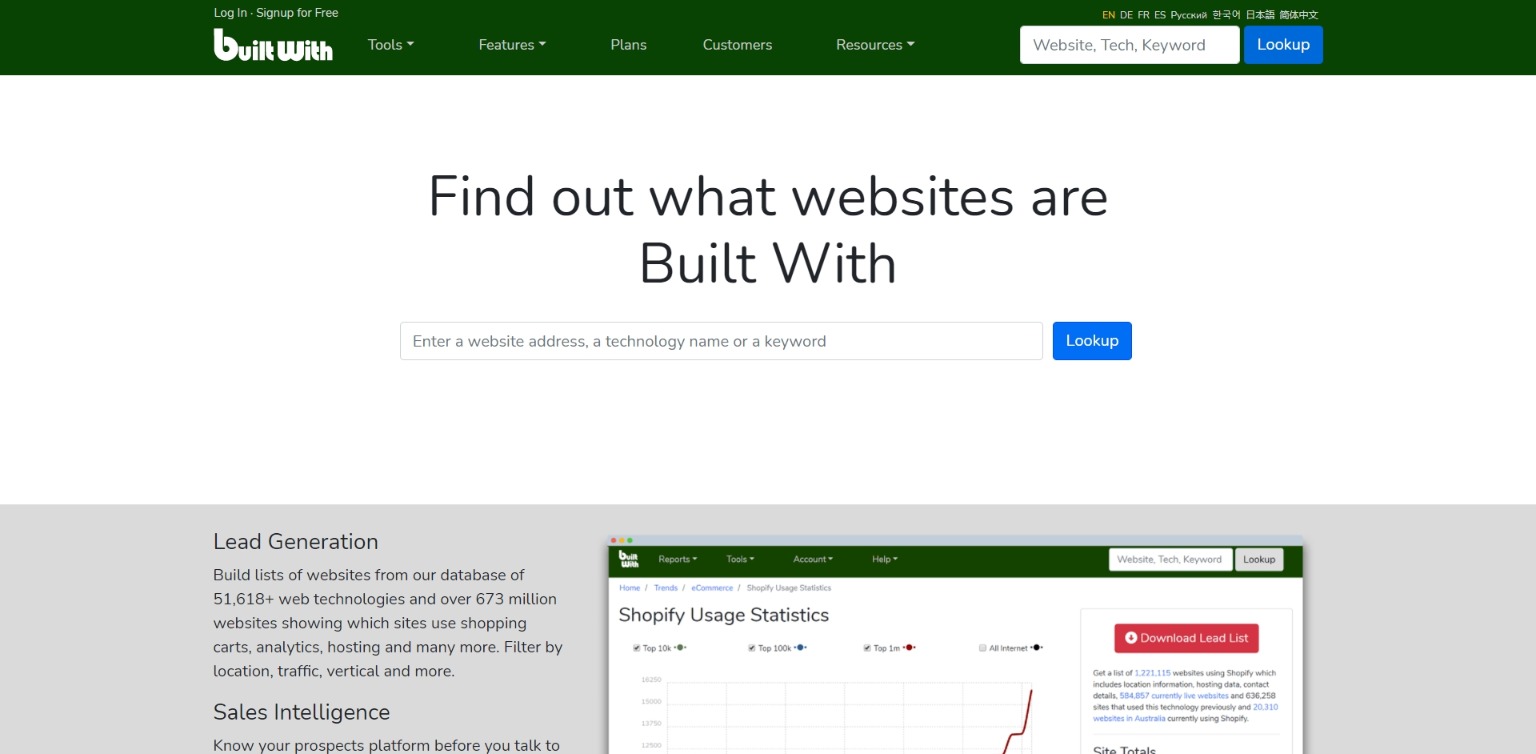Open the Log In link
Viewport: 1536px width, 754px height.
(x=230, y=13)
